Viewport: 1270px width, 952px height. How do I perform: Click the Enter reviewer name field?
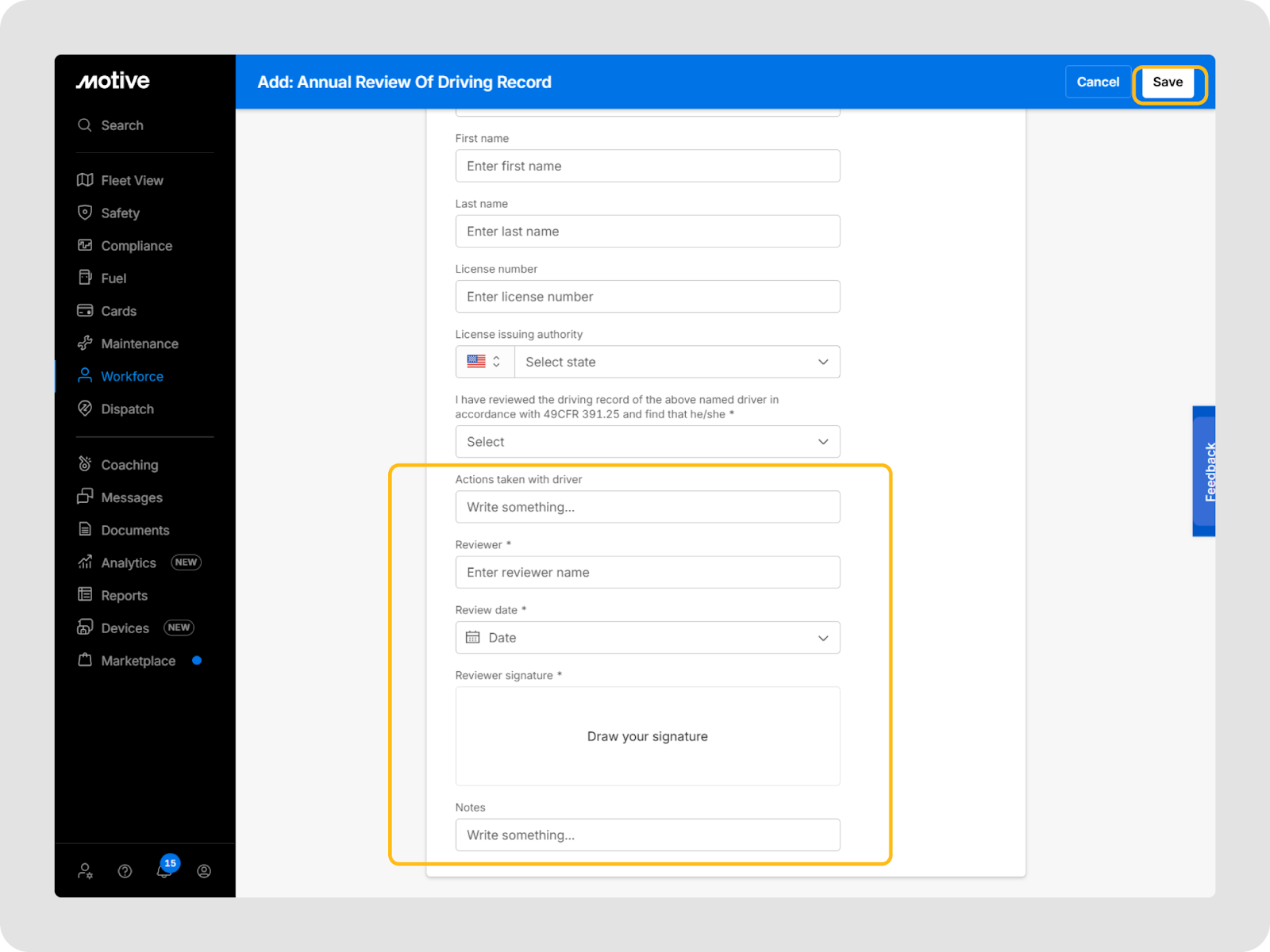point(647,572)
